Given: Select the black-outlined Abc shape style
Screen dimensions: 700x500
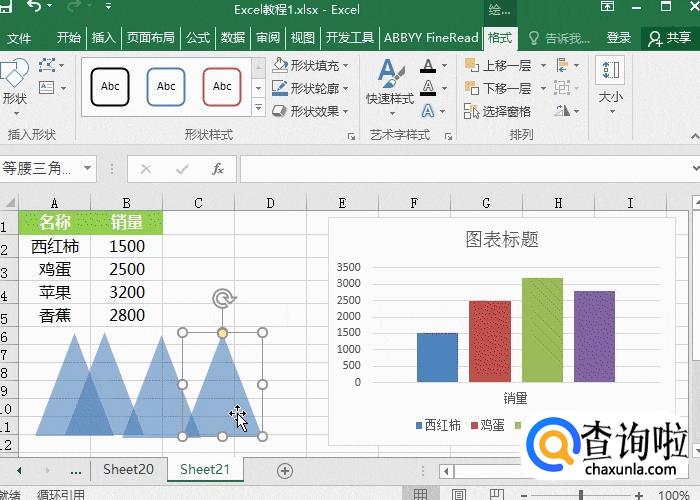Looking at the screenshot, I should pos(110,87).
